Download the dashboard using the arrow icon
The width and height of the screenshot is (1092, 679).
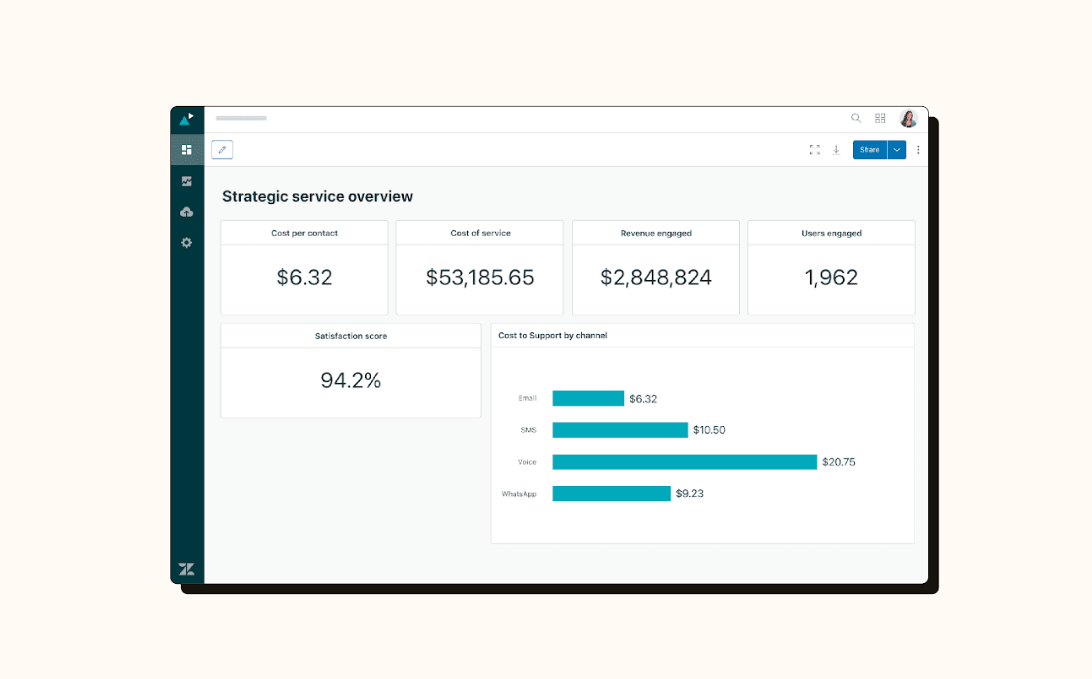click(837, 149)
